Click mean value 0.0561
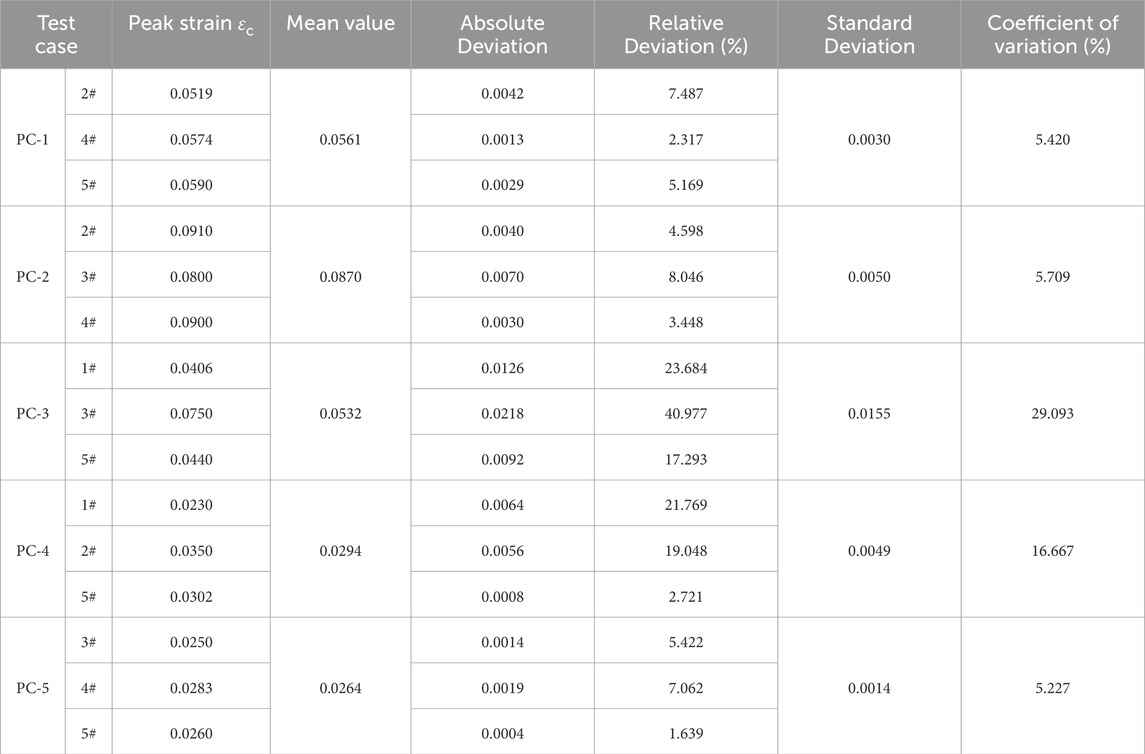Viewport: 1145px width, 754px height. [x=340, y=139]
